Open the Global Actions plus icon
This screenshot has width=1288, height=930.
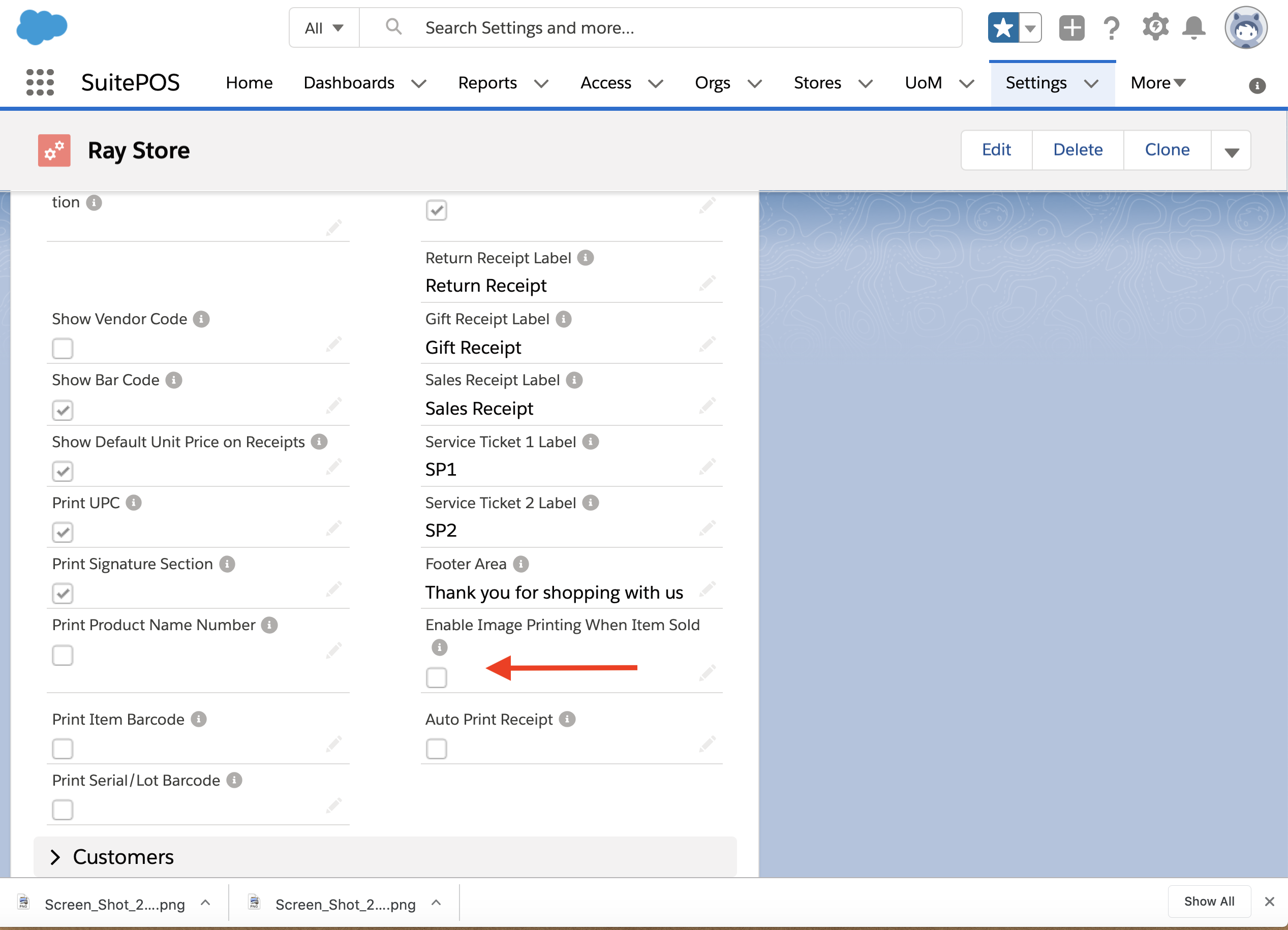(x=1071, y=27)
